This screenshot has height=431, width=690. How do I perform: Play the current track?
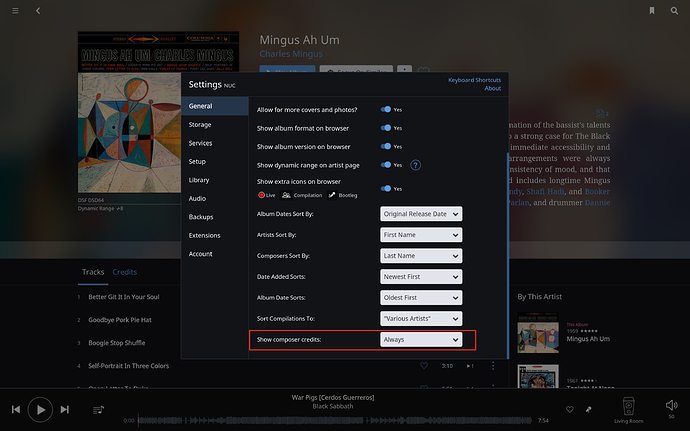pyautogui.click(x=40, y=410)
